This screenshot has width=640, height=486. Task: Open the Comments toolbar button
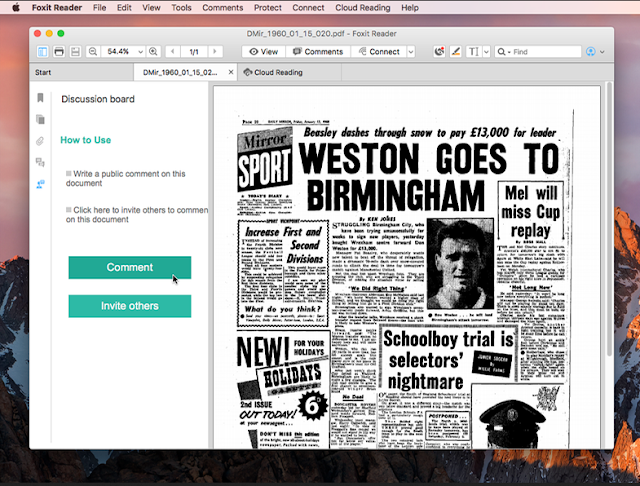tap(318, 52)
